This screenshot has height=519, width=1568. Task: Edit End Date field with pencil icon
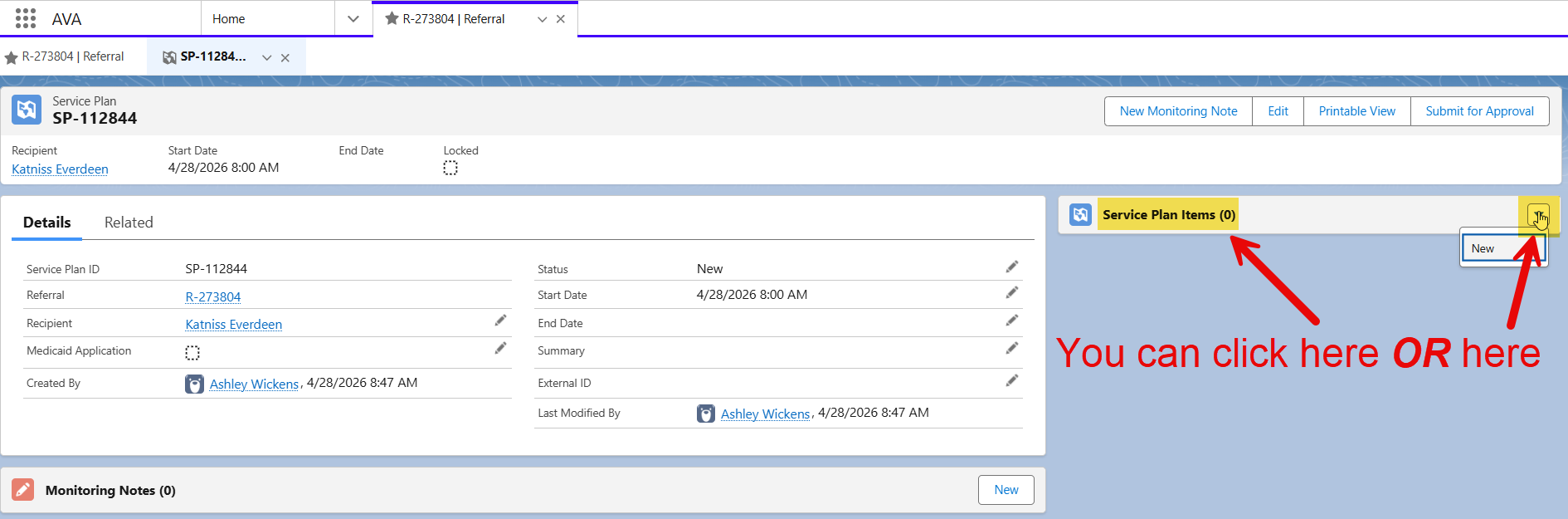[x=1011, y=321]
